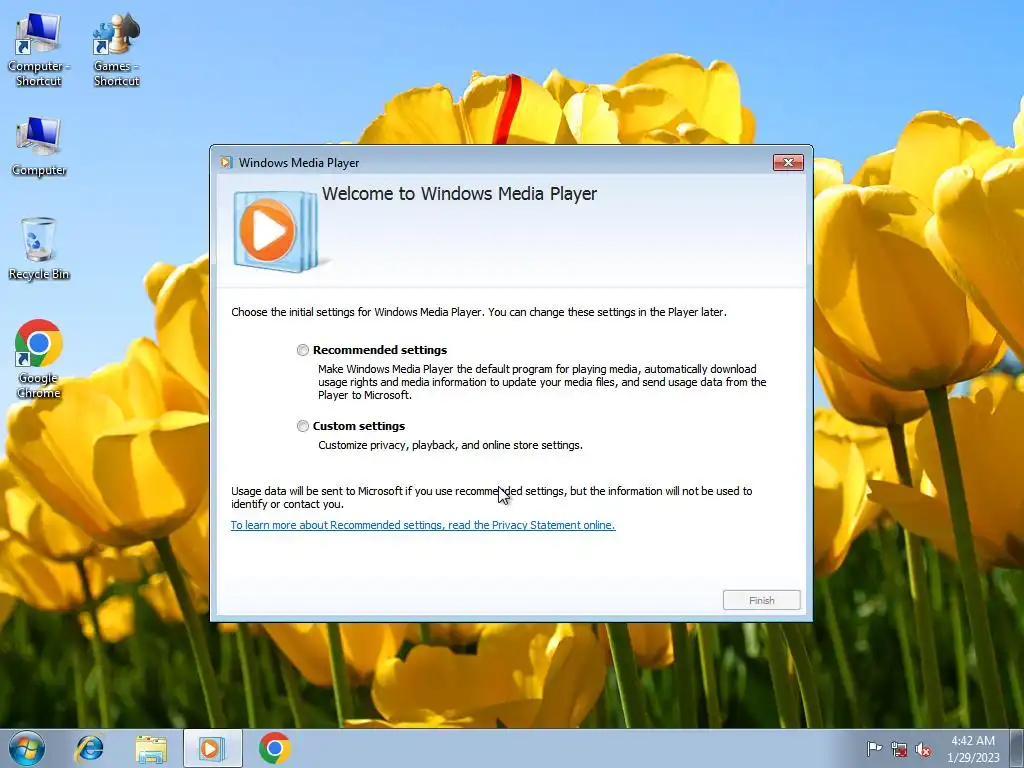Viewport: 1024px width, 768px height.
Task: Open the clock showing 4:42 AM
Action: pyautogui.click(x=972, y=748)
